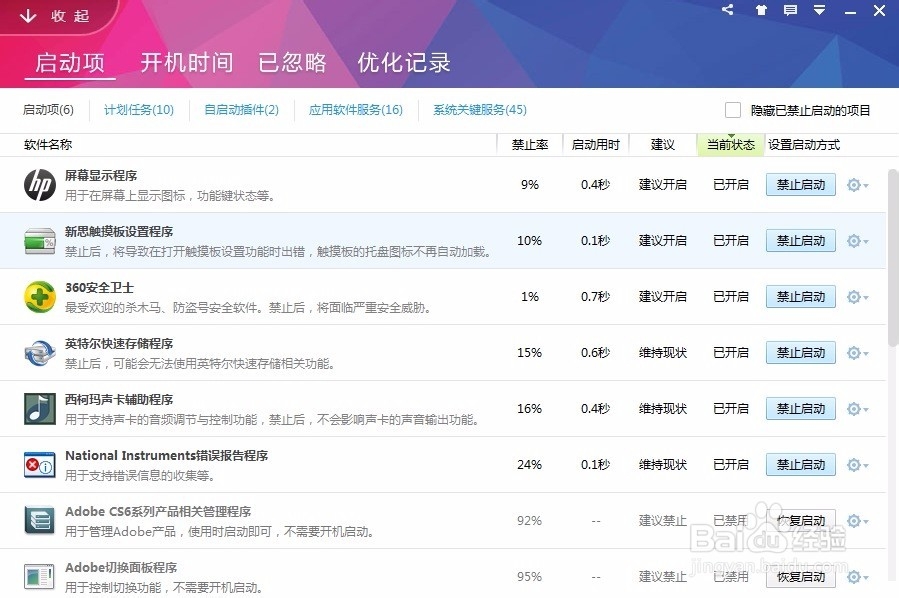Select 英特尔快速存储程序 row title
The width and height of the screenshot is (899, 598).
[119, 343]
